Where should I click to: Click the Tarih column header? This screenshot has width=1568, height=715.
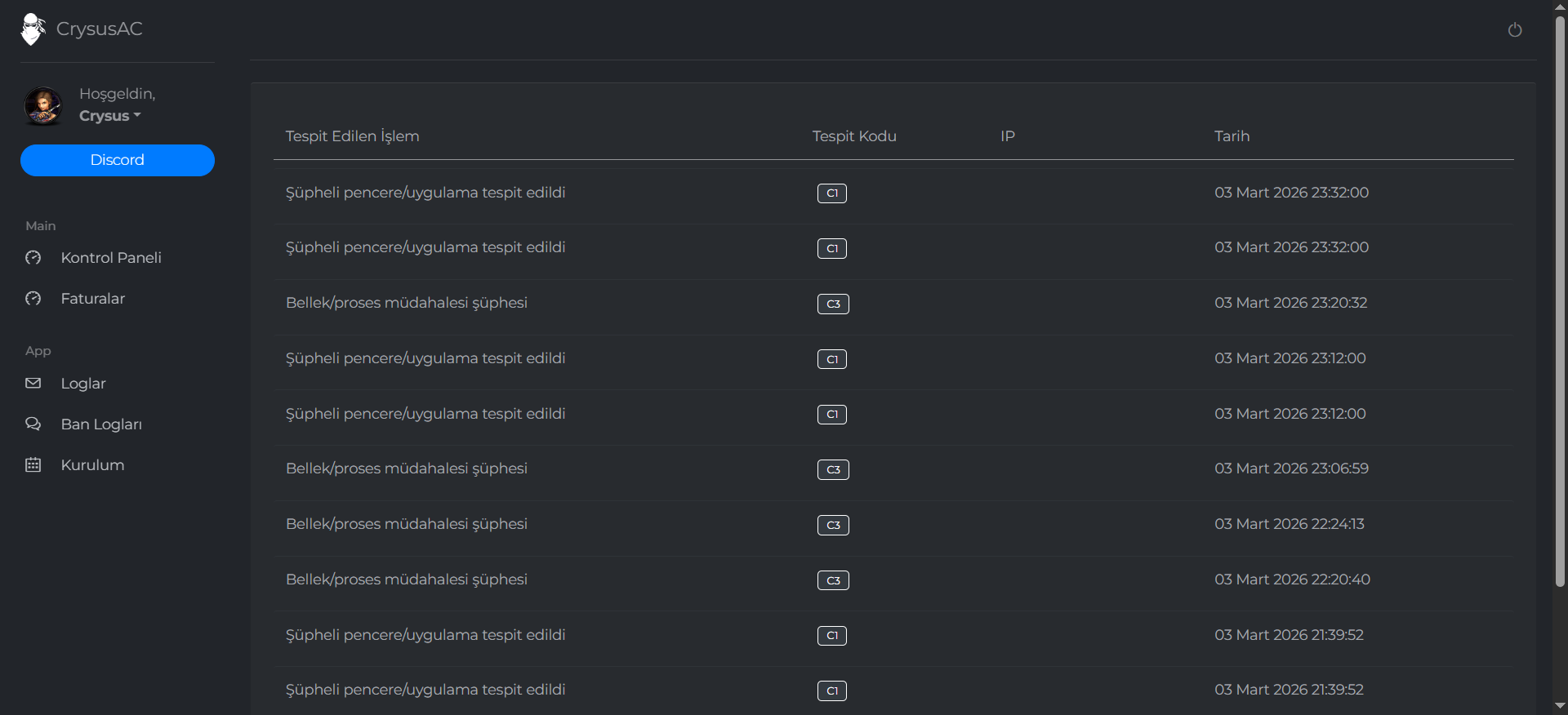pyautogui.click(x=1232, y=136)
